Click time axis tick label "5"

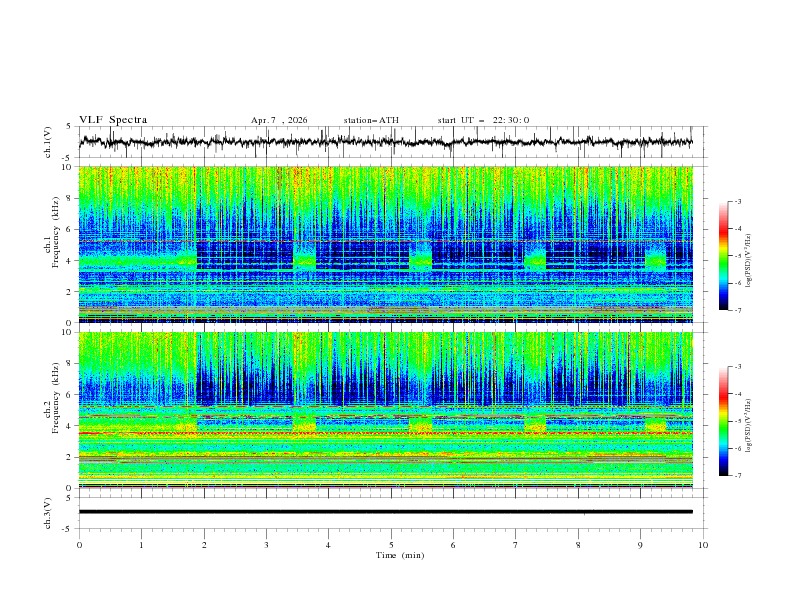tap(391, 545)
